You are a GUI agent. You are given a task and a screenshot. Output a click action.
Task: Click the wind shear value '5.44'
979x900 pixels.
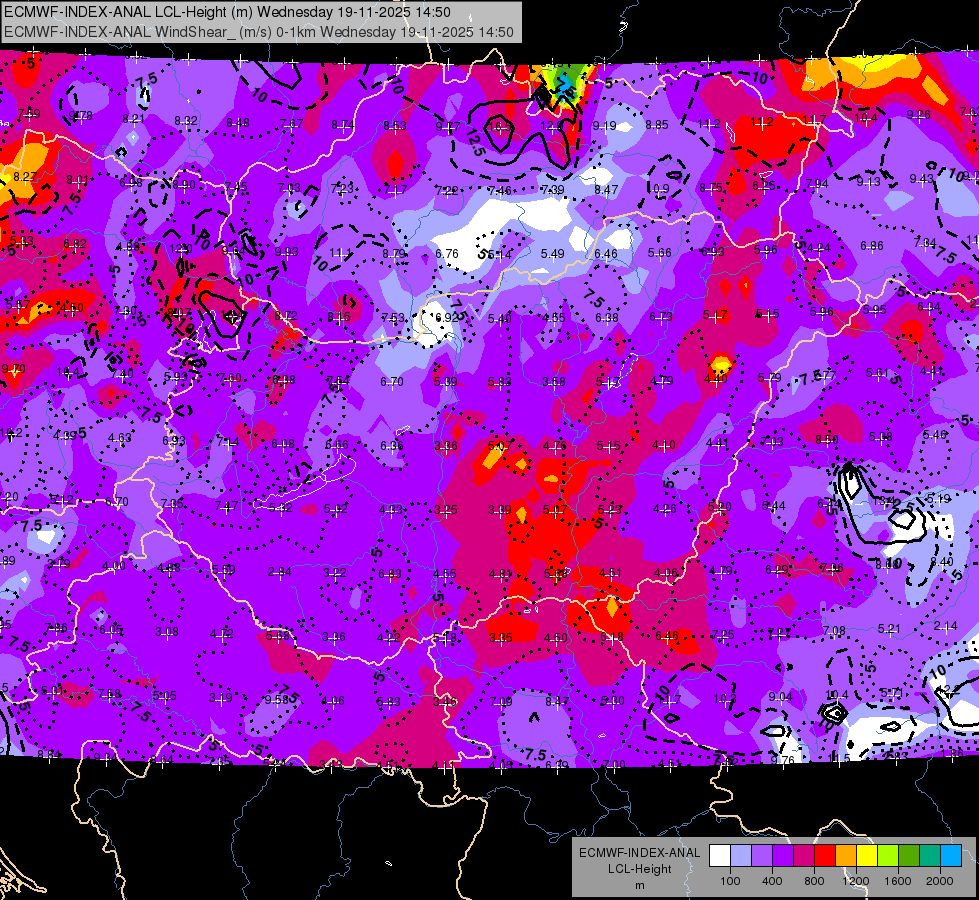[x=774, y=506]
